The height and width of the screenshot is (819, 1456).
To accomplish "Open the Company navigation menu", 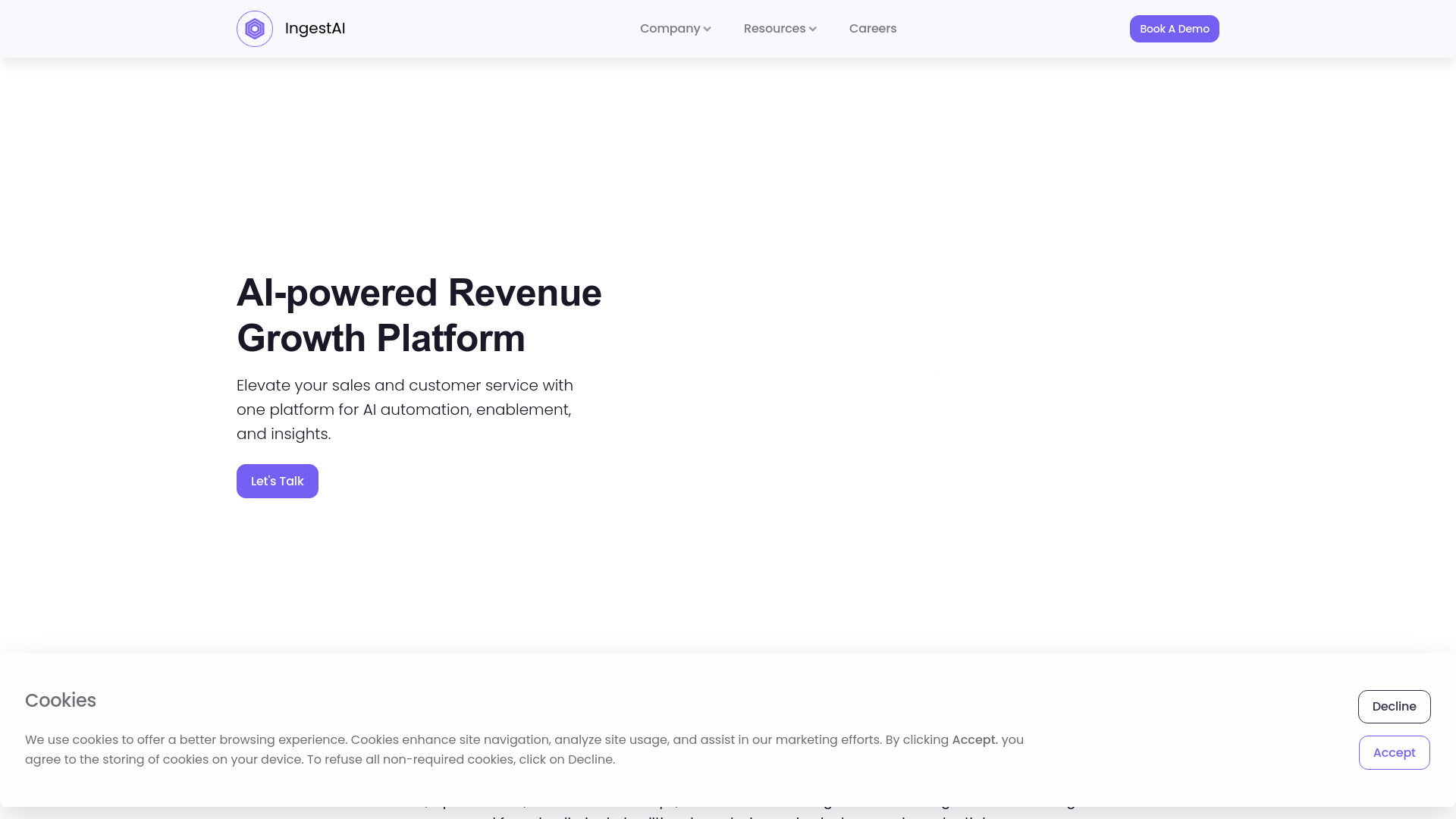I will click(x=670, y=29).
